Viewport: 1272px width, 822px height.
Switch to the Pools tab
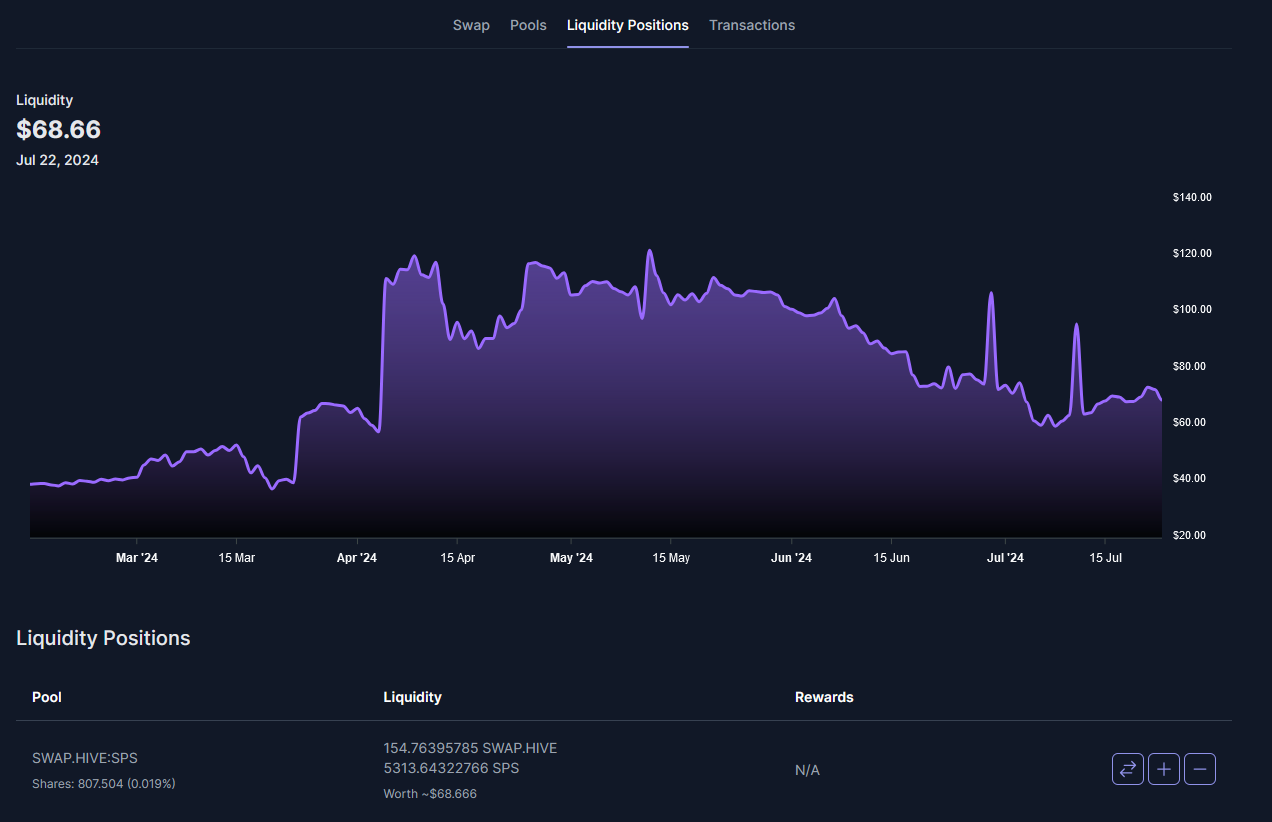click(x=528, y=25)
